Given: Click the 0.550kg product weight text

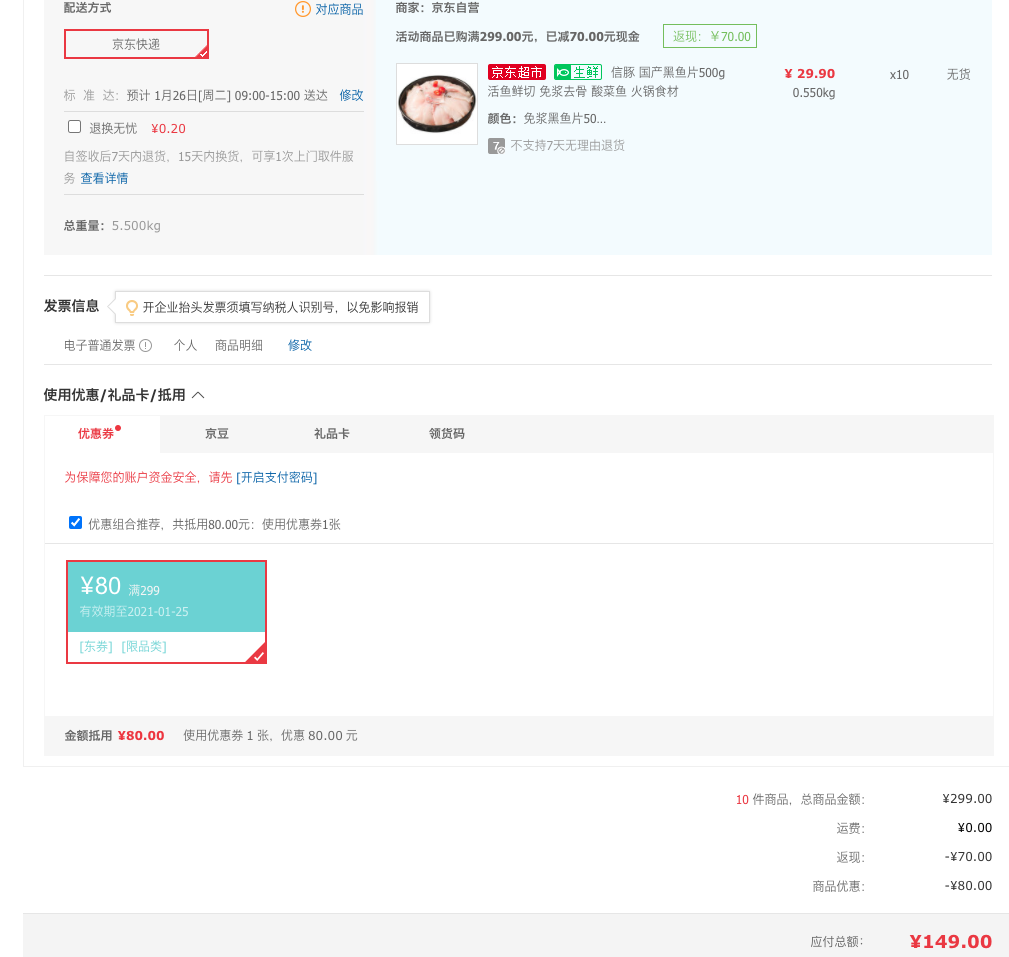Looking at the screenshot, I should [x=813, y=93].
